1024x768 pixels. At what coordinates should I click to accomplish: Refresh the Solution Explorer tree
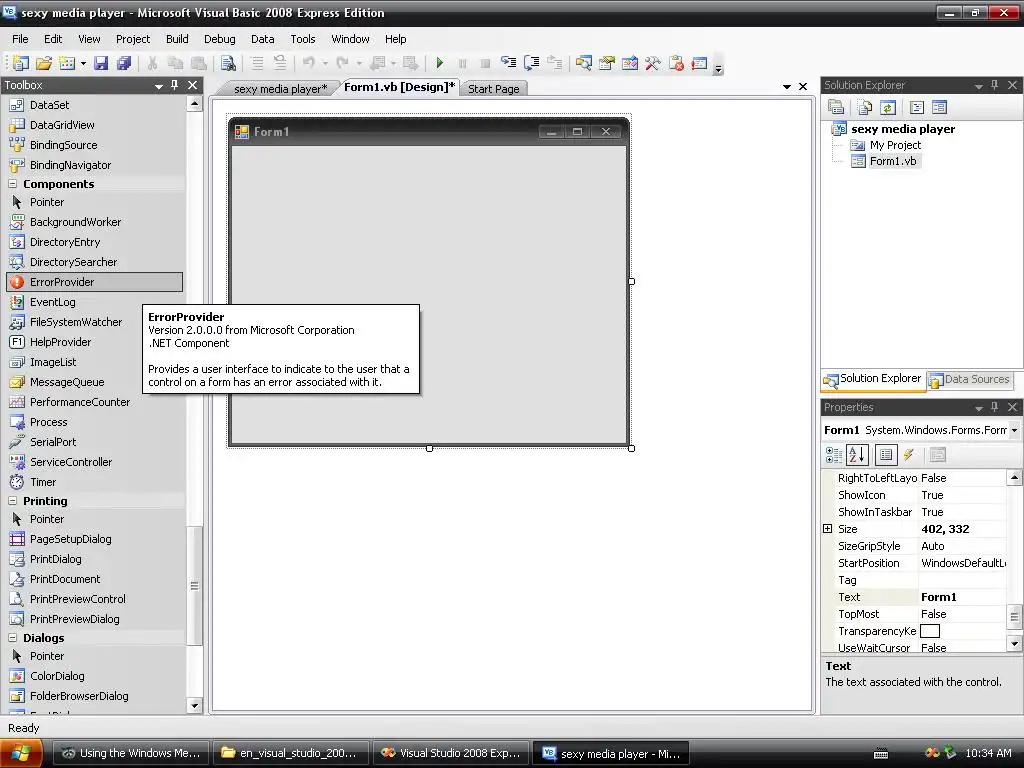coord(888,107)
